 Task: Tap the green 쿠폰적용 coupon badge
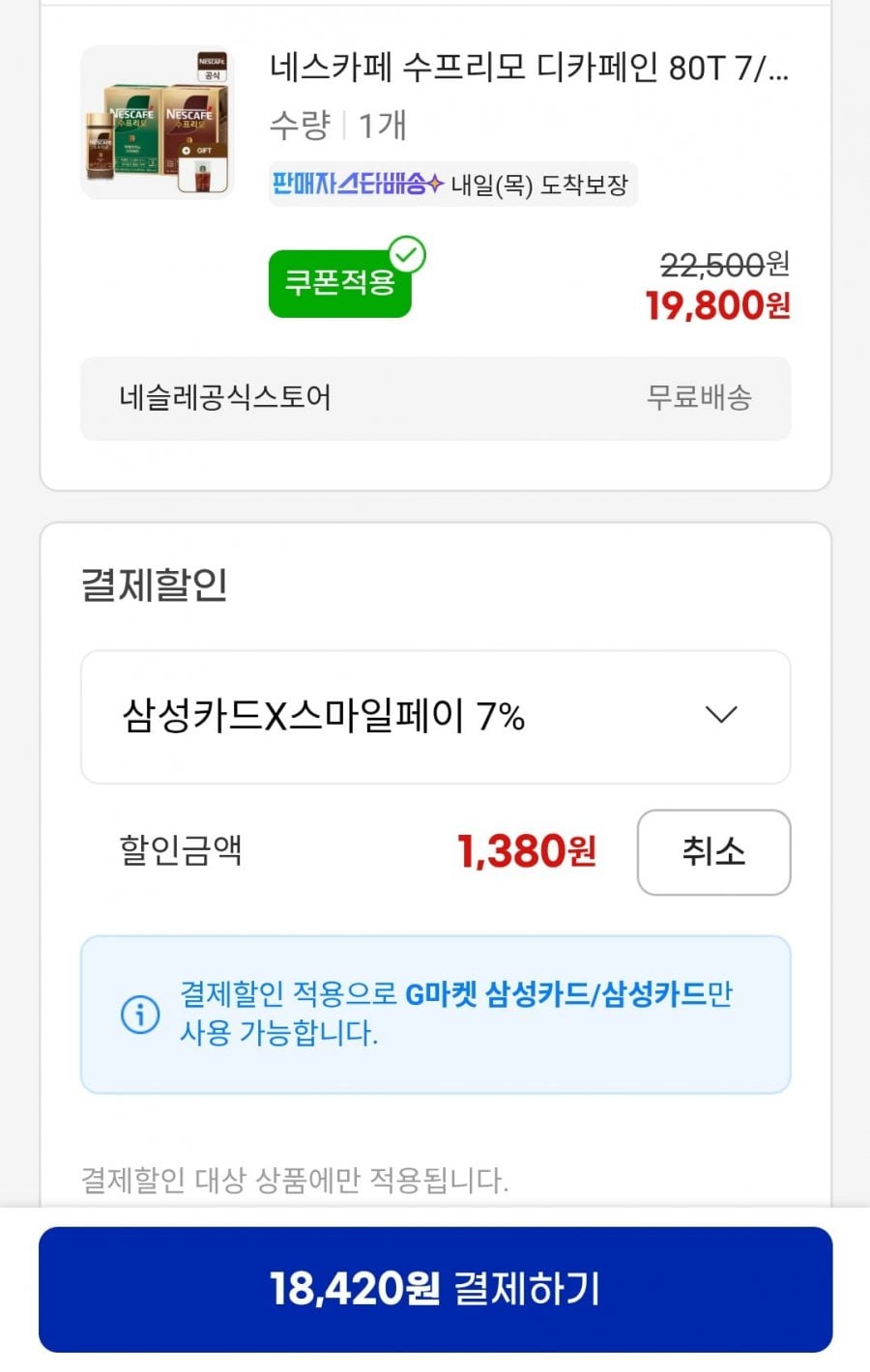pos(340,283)
